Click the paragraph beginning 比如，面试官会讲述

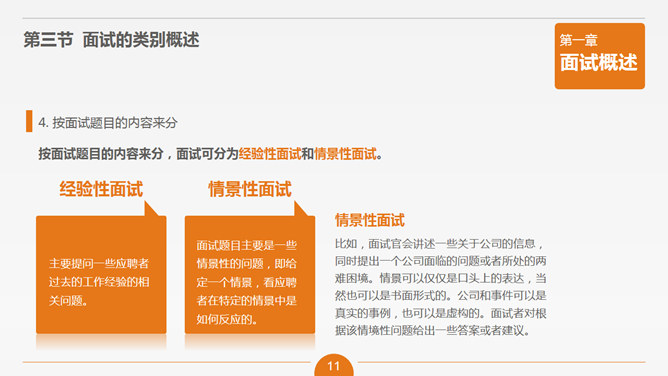[x=441, y=287]
